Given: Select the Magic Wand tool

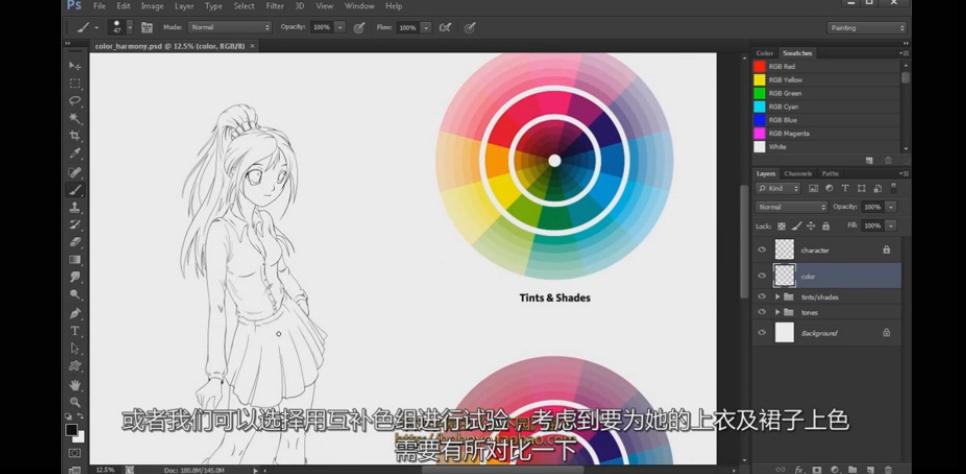Looking at the screenshot, I should (x=75, y=118).
